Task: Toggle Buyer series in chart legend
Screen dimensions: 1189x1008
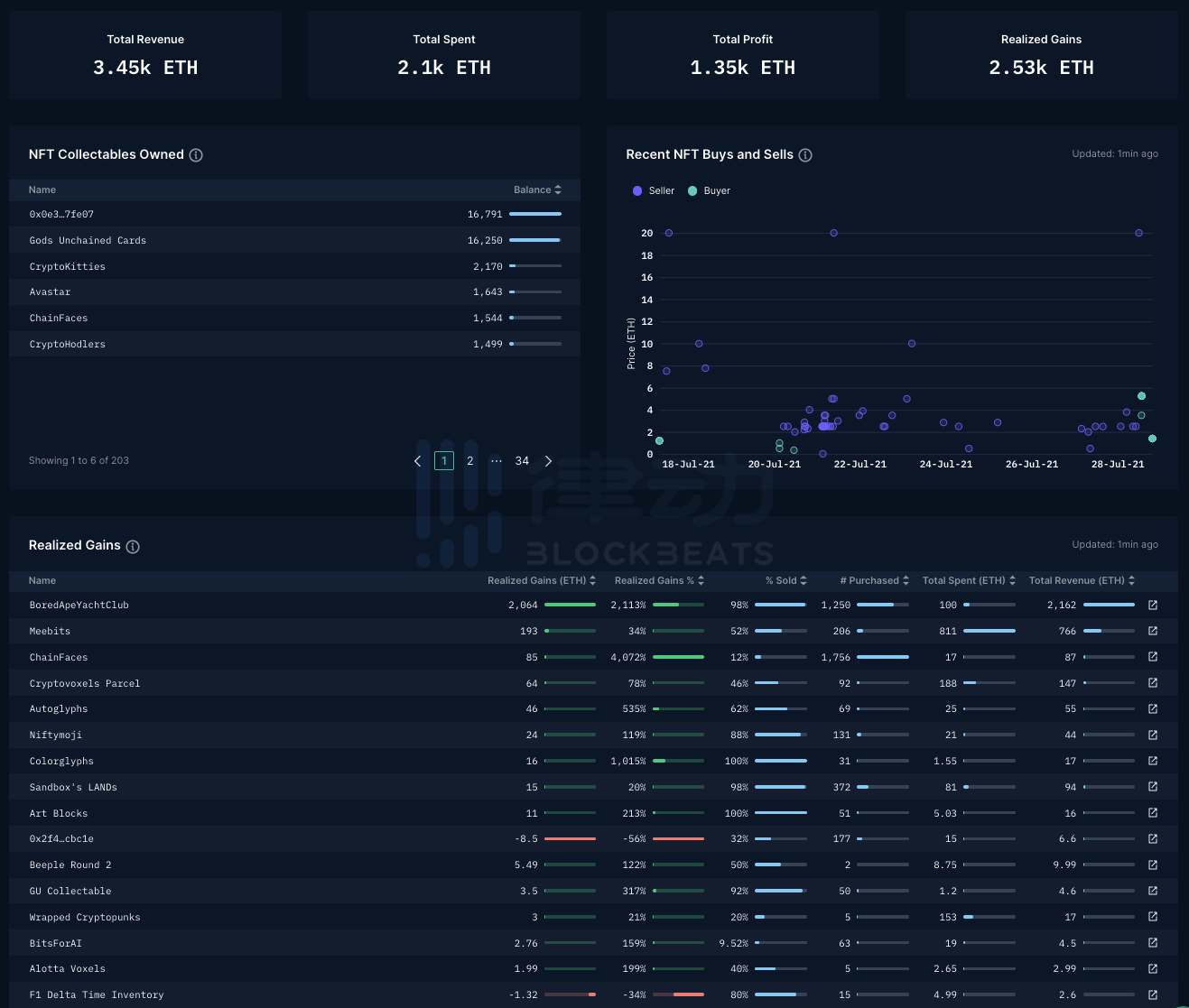Action: [710, 191]
